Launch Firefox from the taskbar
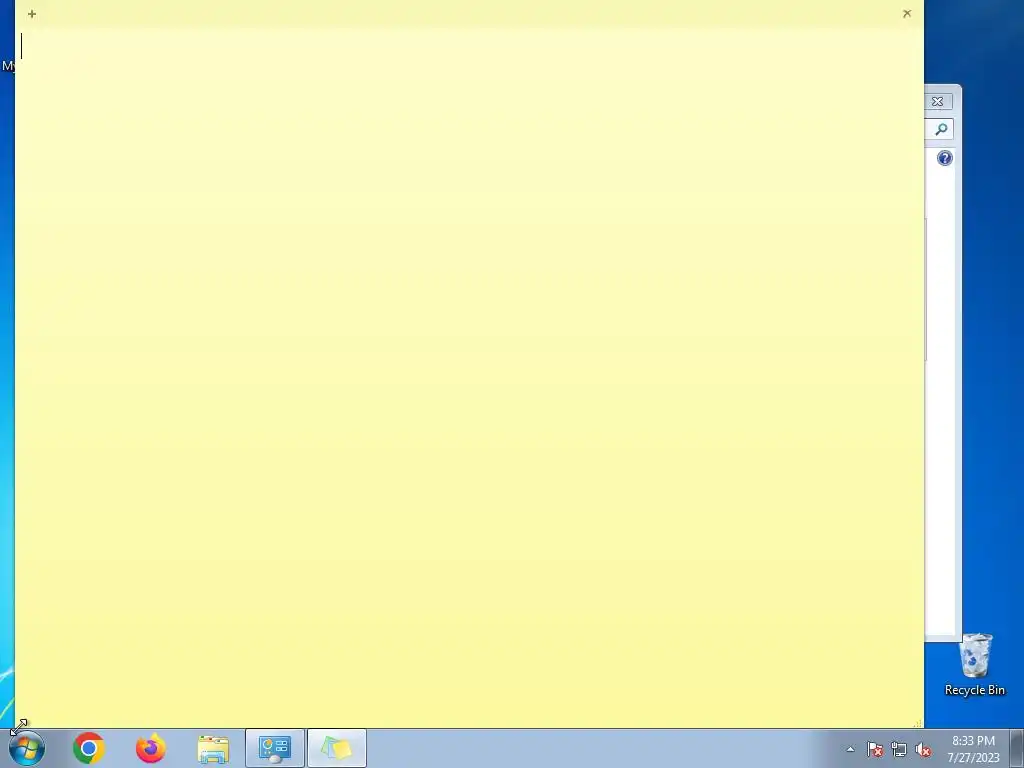Screen dimensions: 1024x768 pyautogui.click(x=151, y=748)
